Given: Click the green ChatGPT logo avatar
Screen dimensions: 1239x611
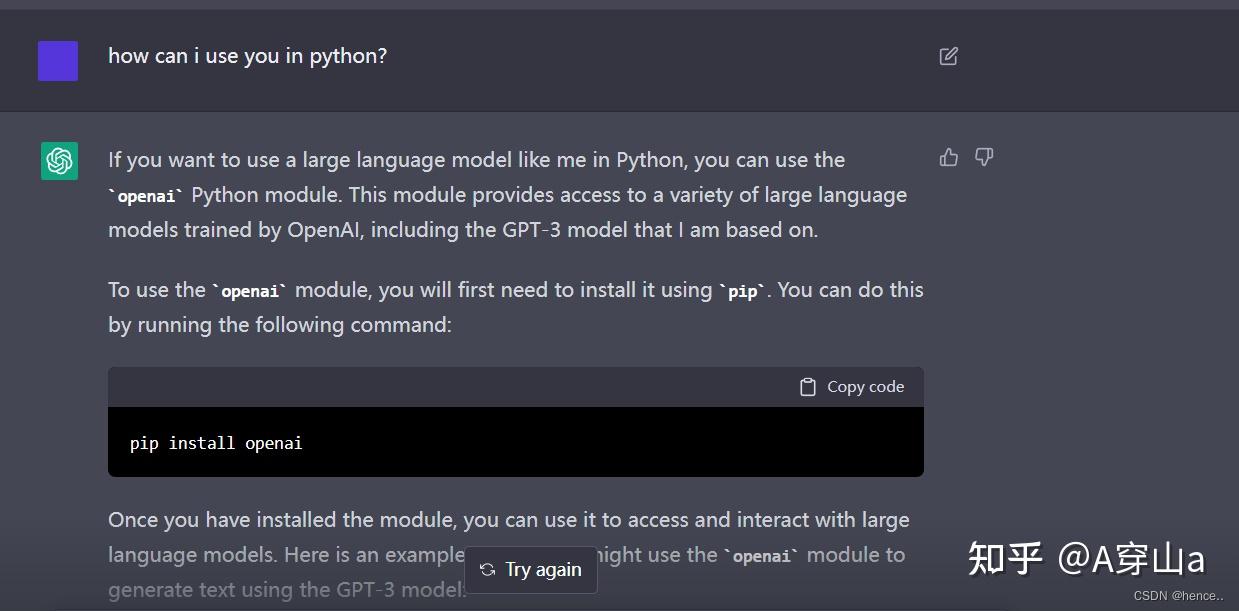Looking at the screenshot, I should pos(59,160).
